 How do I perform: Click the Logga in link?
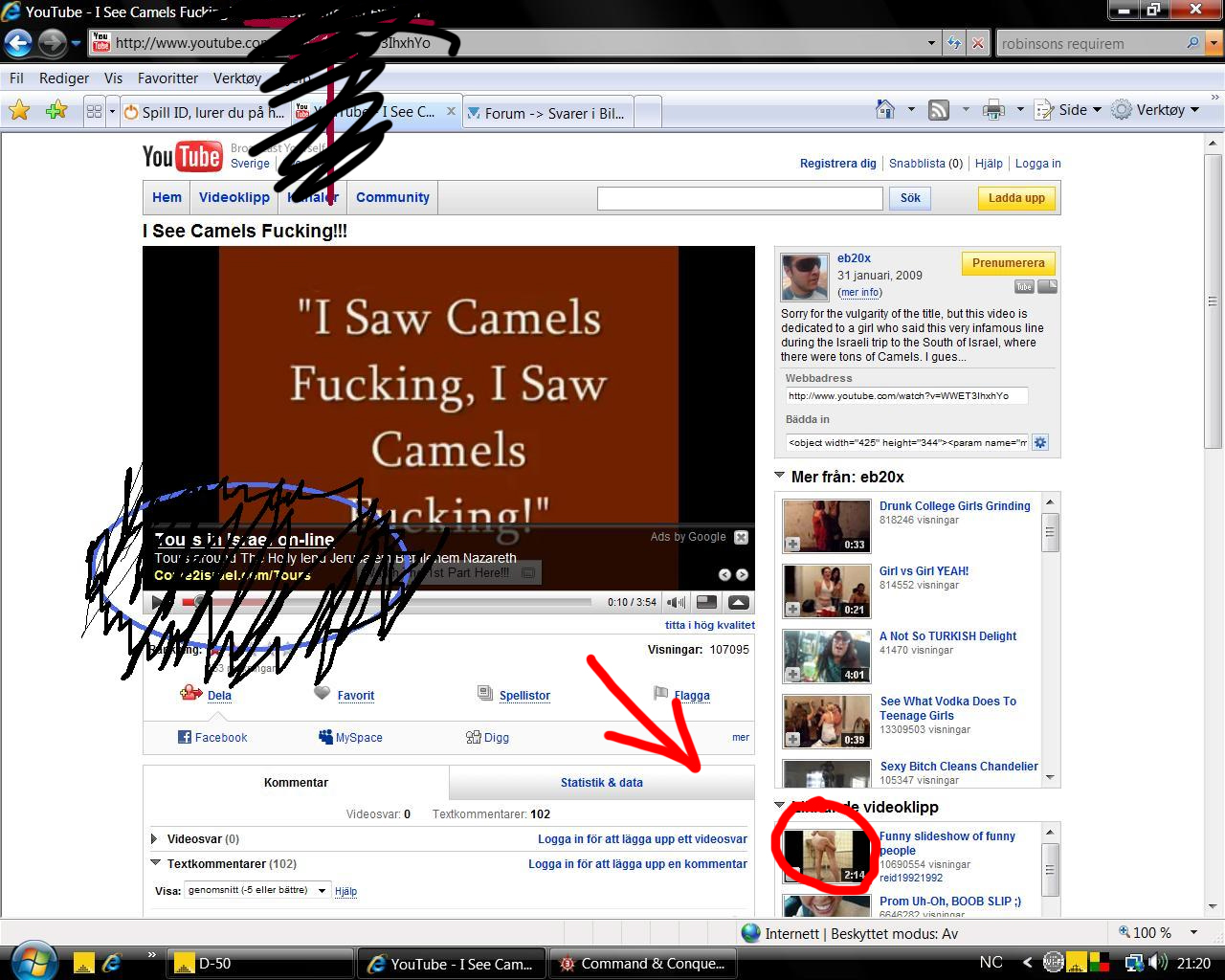click(1038, 164)
